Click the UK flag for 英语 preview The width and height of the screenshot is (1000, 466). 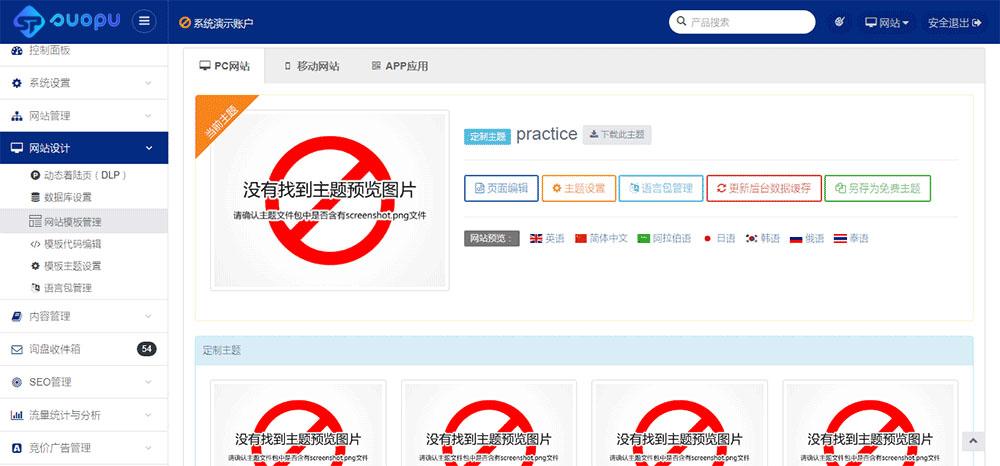(x=536, y=238)
